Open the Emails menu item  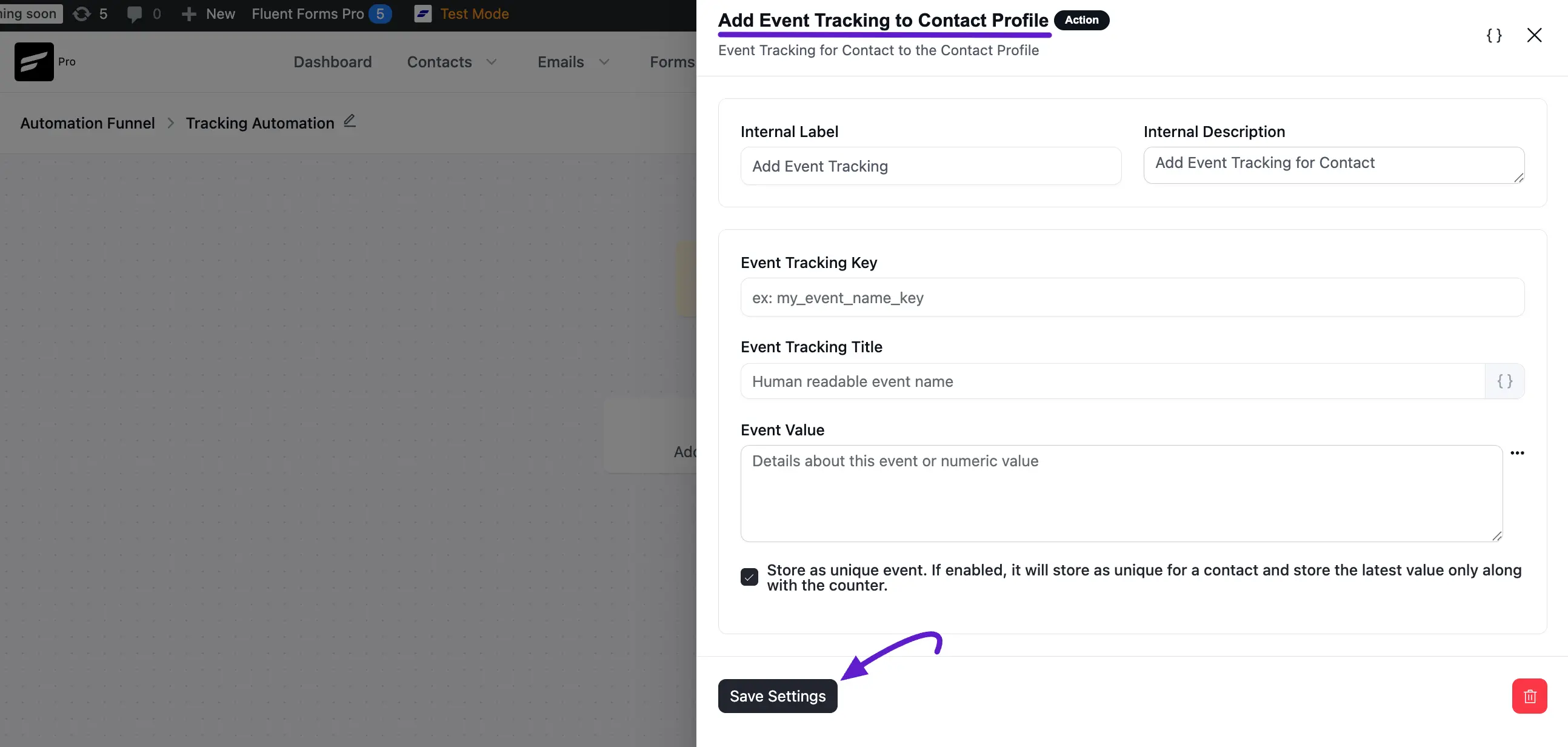click(x=561, y=62)
